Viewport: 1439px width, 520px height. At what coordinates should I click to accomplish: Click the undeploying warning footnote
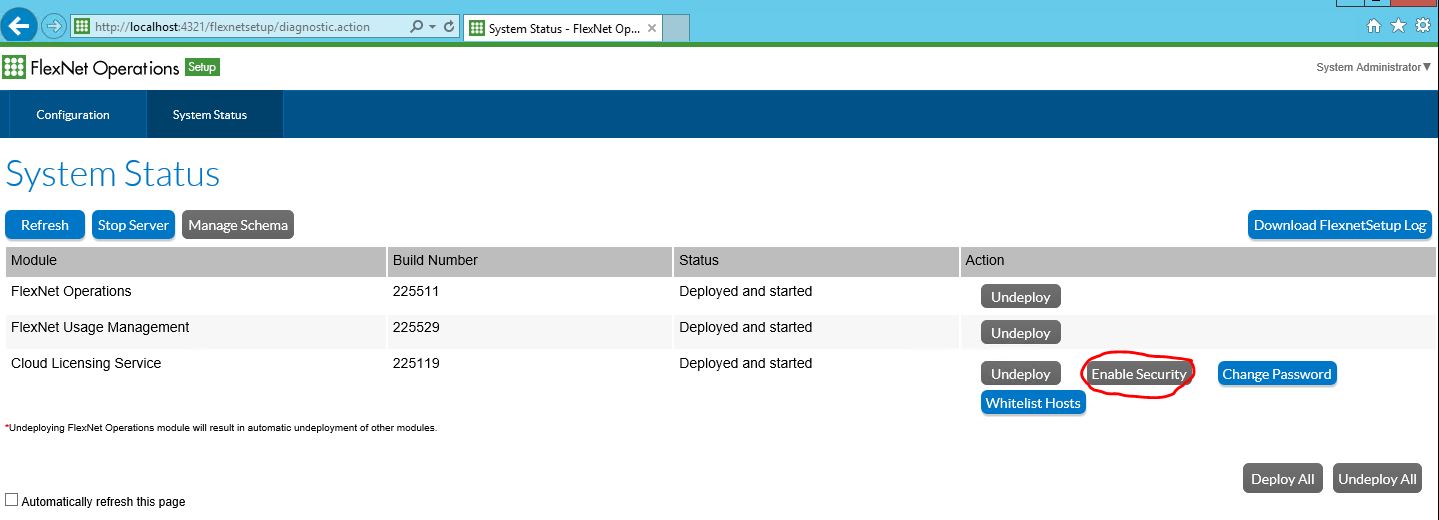(x=221, y=427)
